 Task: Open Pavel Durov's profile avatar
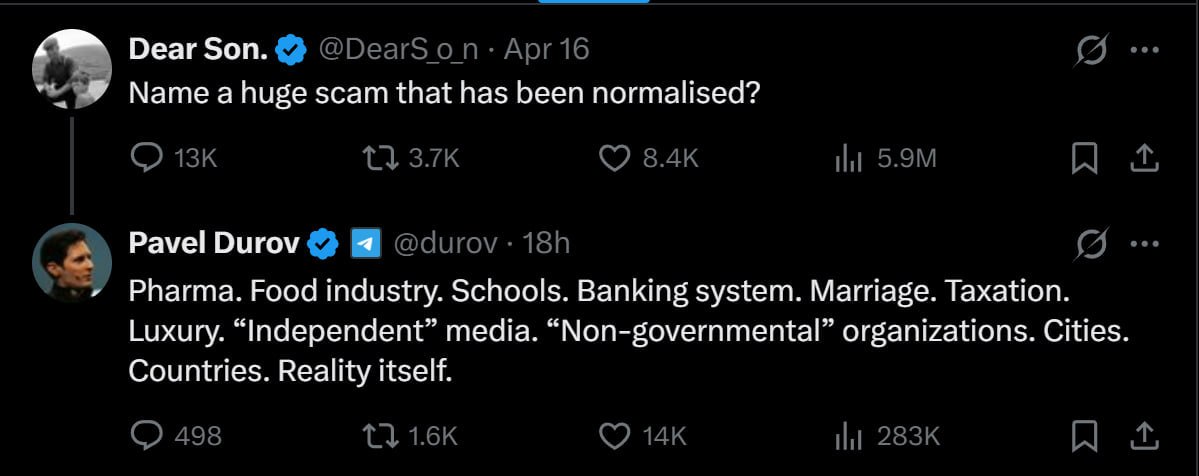[72, 262]
